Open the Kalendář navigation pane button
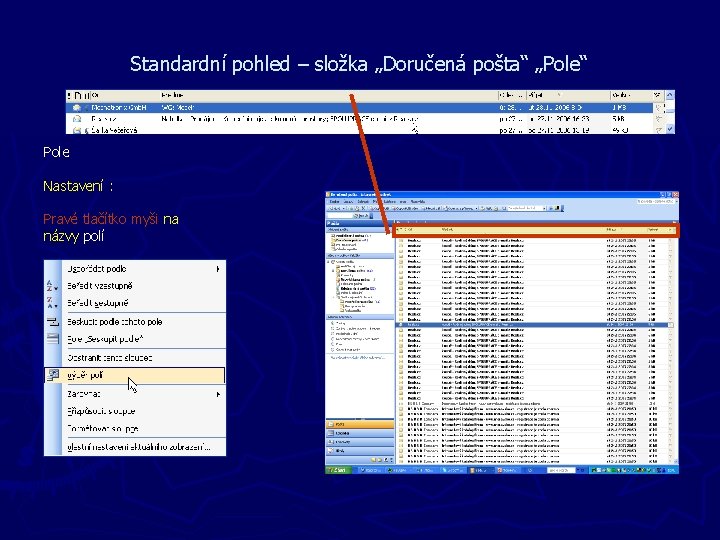 (x=360, y=433)
